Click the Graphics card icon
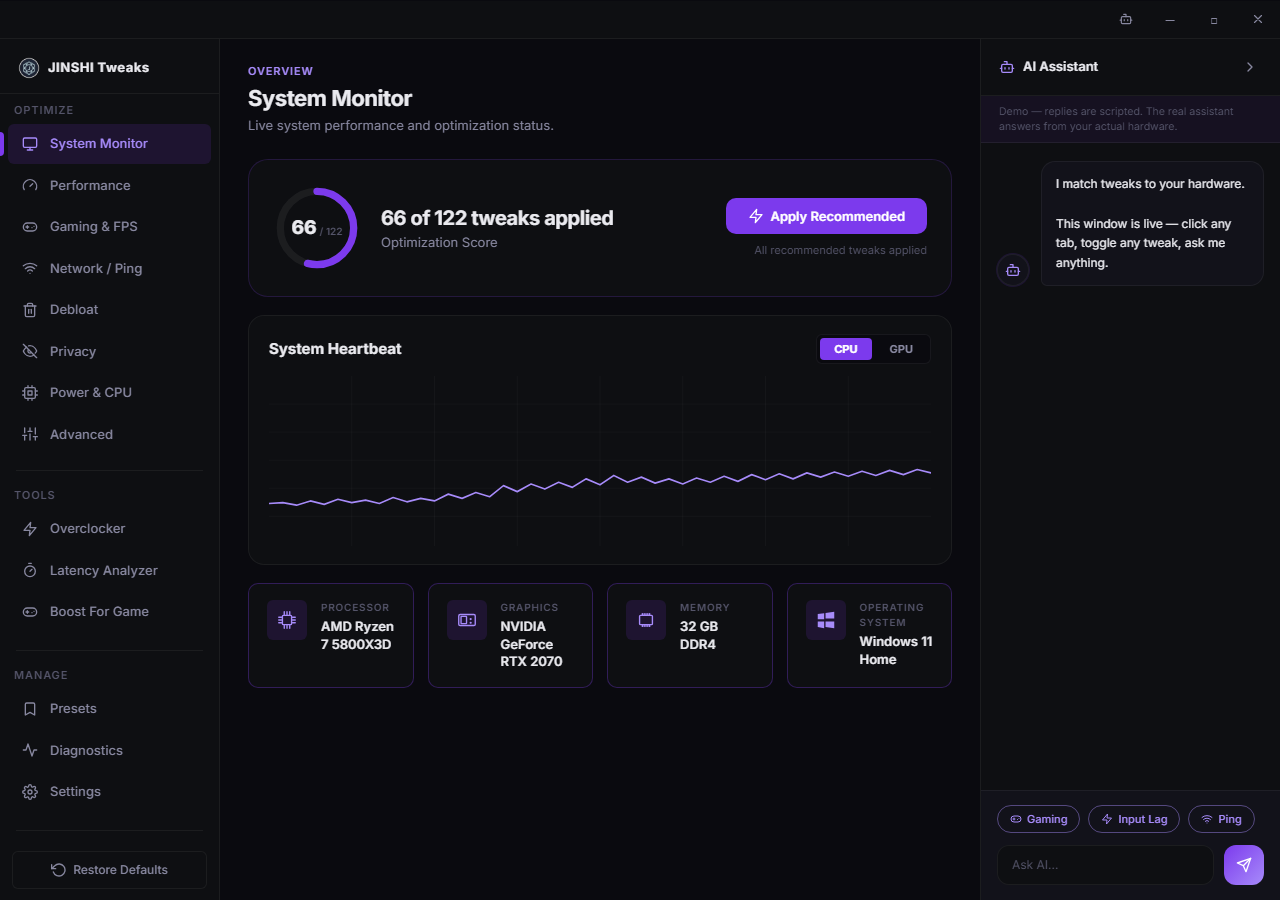 tap(467, 620)
